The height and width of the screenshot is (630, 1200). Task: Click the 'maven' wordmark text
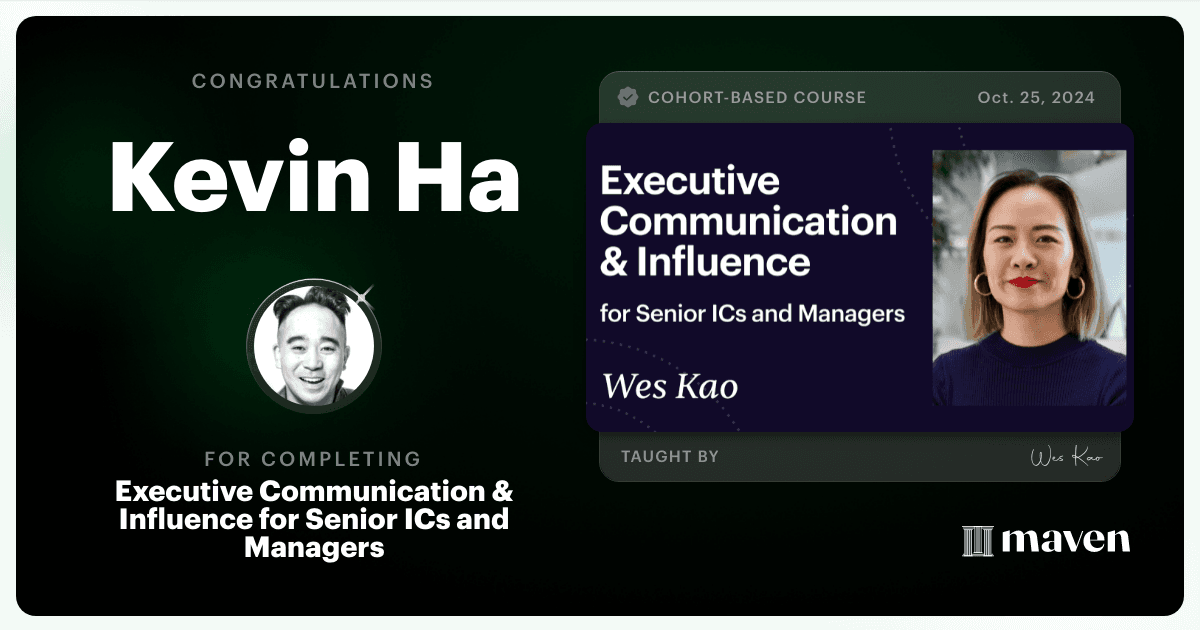(1065, 541)
